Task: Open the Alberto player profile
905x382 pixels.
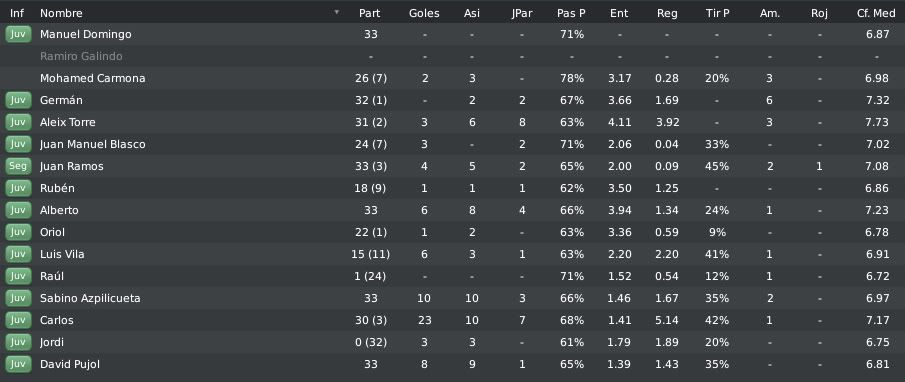Action: 59,211
